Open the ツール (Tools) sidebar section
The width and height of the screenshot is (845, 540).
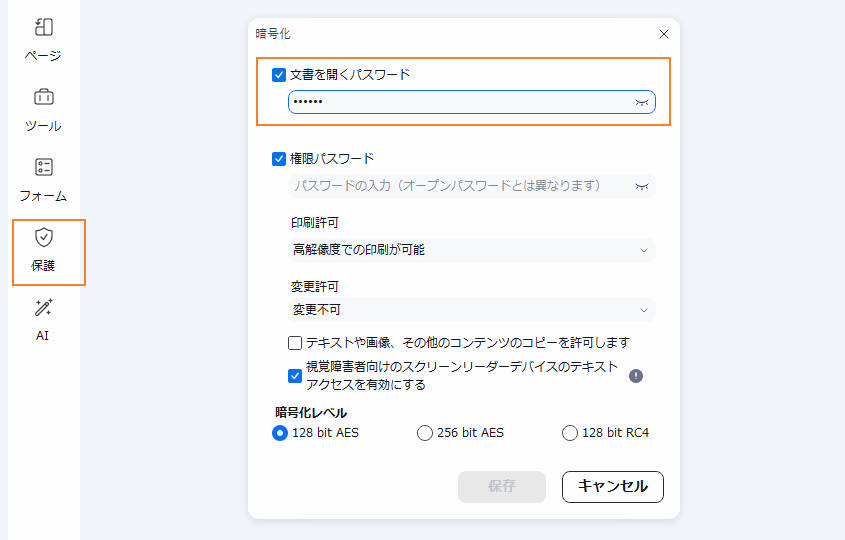coord(43,110)
